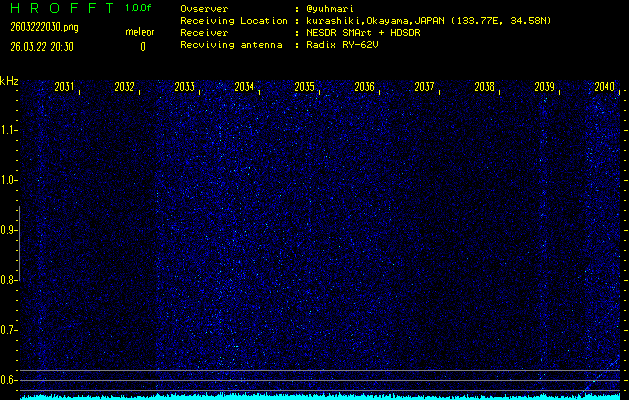629x400 pixels.
Task: Click the 2034 time marker
Action: coord(244,87)
